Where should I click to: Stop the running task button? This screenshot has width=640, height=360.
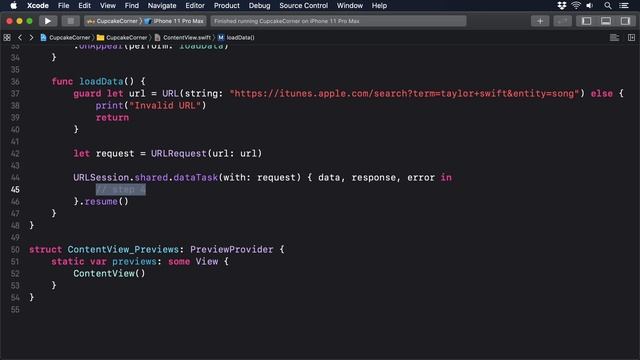(71, 21)
